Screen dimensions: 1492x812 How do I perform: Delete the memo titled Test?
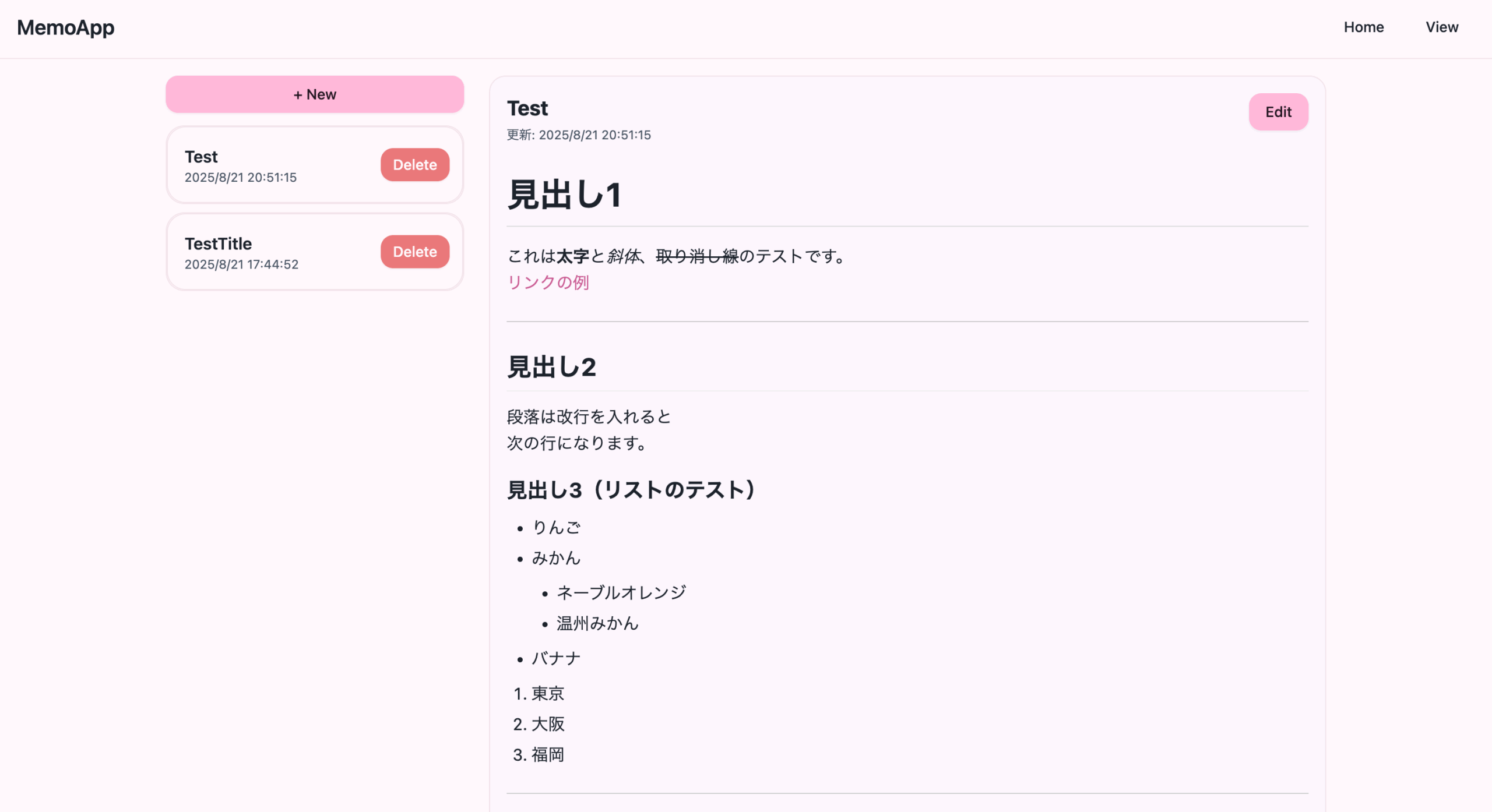(x=414, y=165)
